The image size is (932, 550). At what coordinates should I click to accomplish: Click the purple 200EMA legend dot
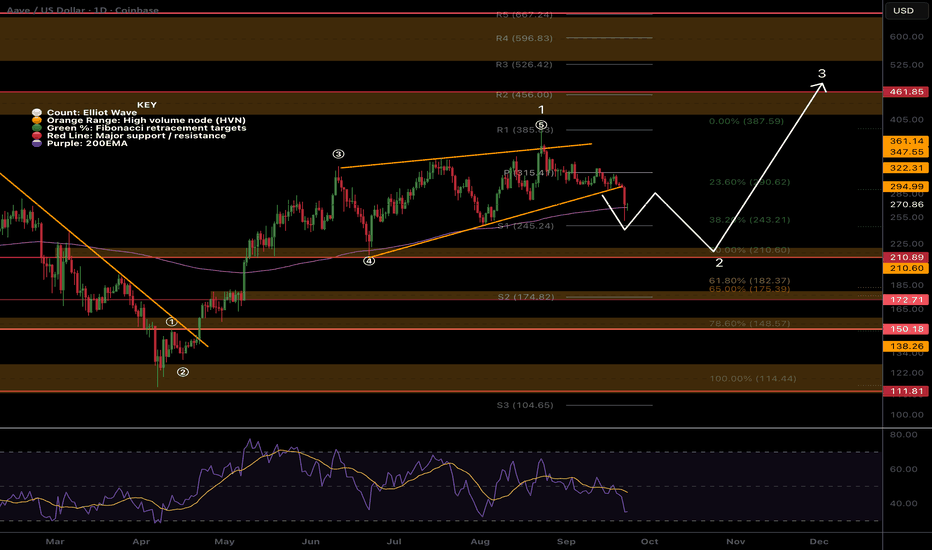37,143
